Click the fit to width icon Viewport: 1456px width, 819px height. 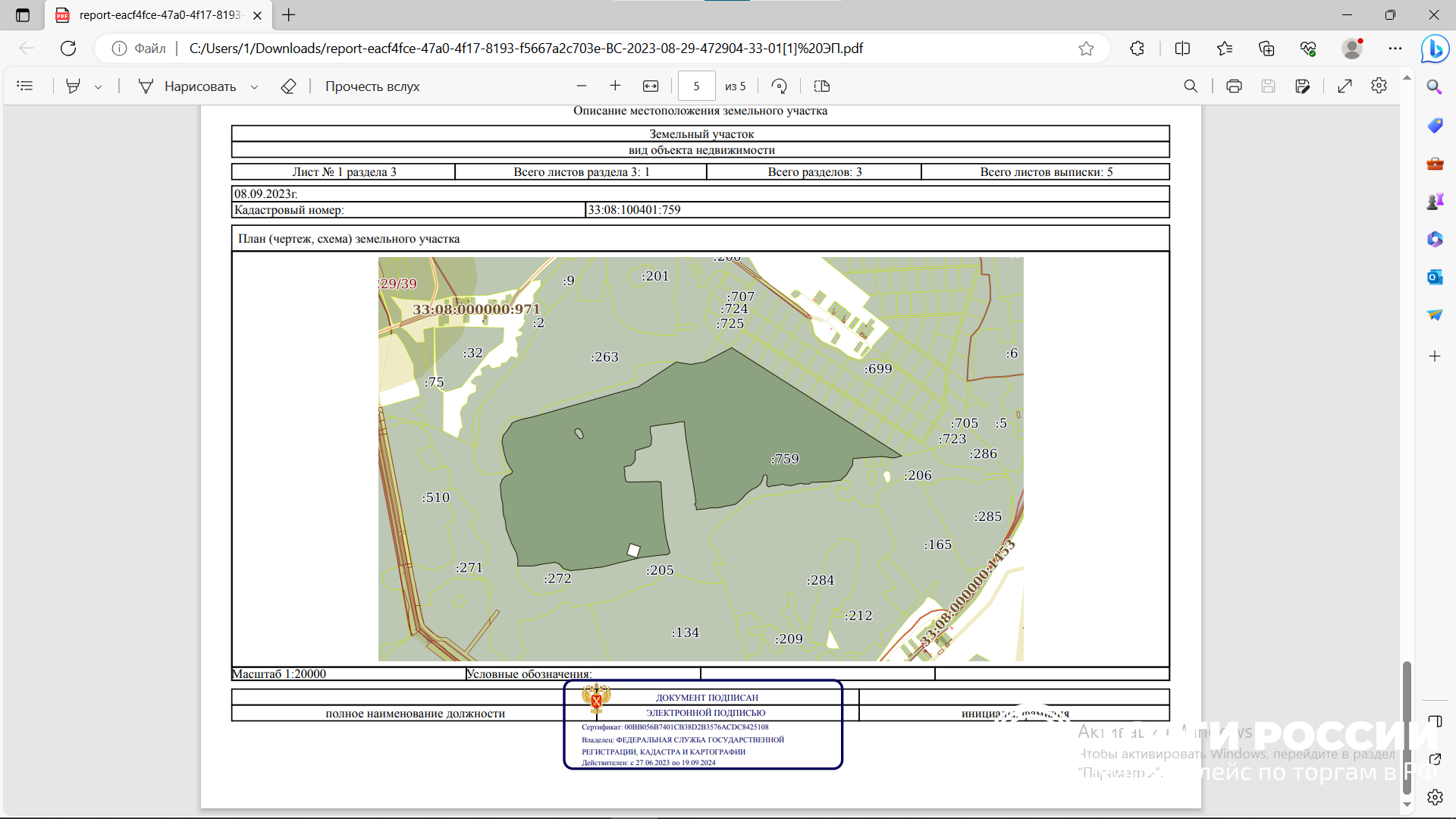[651, 86]
